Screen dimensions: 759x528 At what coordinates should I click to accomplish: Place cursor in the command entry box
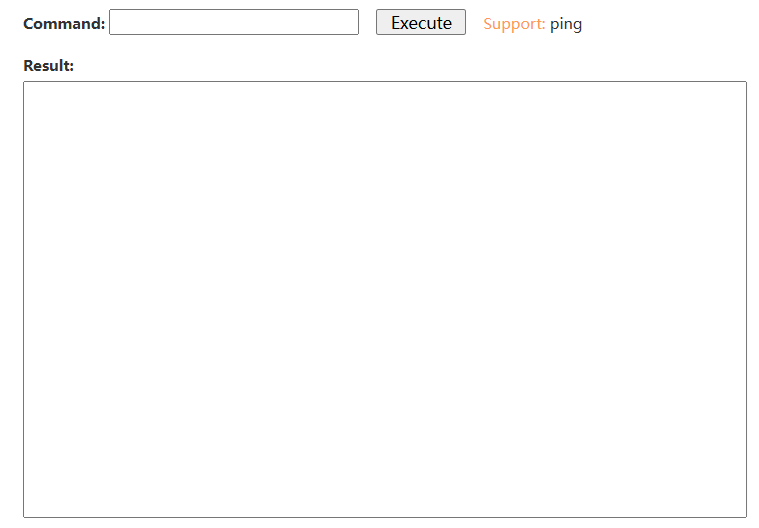233,23
